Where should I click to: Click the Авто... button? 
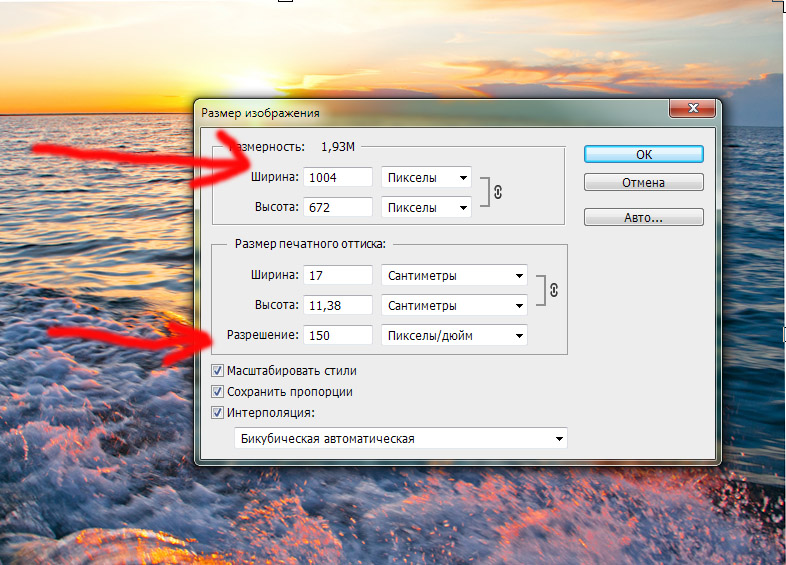643,217
